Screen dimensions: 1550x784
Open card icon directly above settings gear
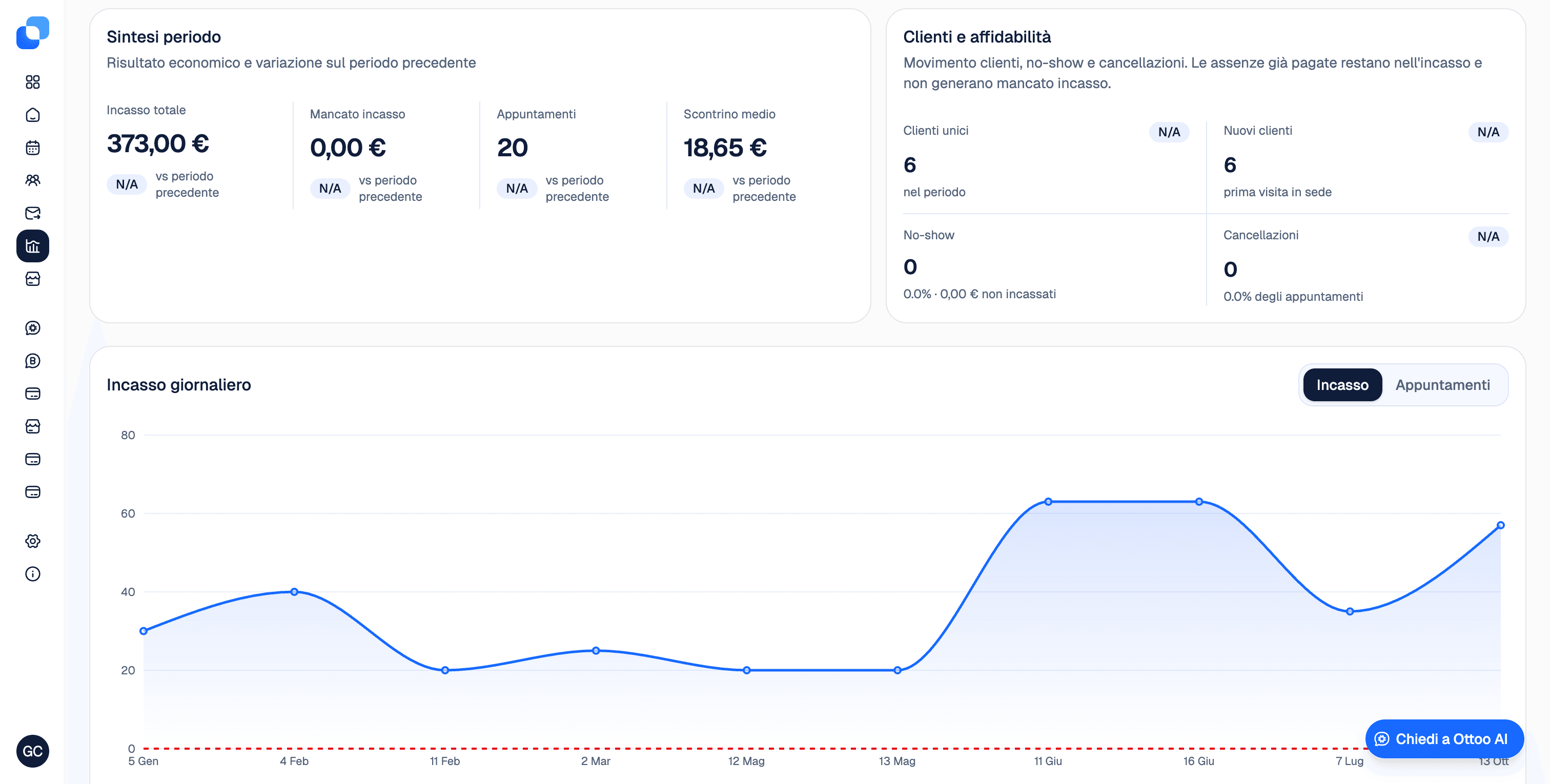(32, 492)
